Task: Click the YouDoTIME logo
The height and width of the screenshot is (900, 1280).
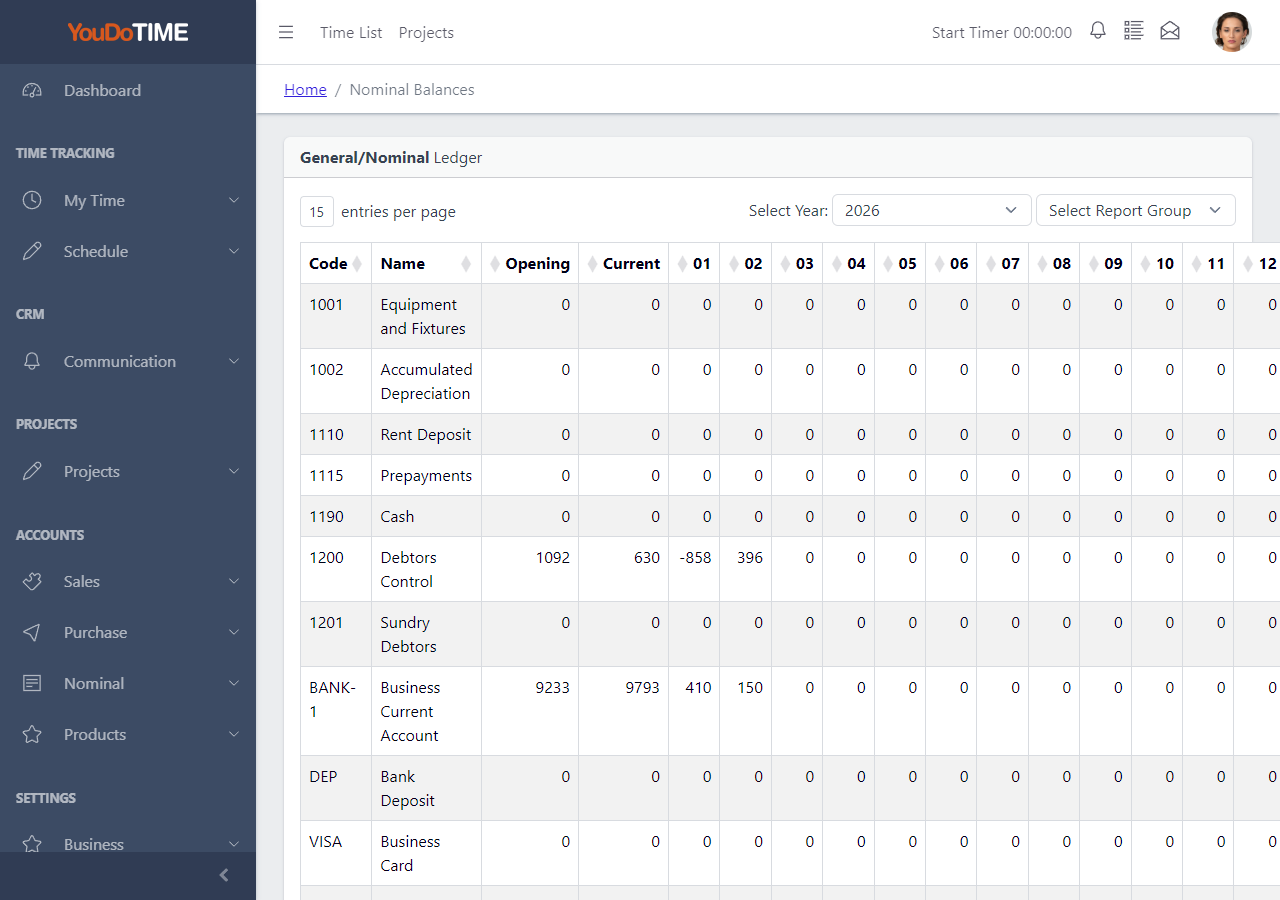Action: [x=128, y=32]
